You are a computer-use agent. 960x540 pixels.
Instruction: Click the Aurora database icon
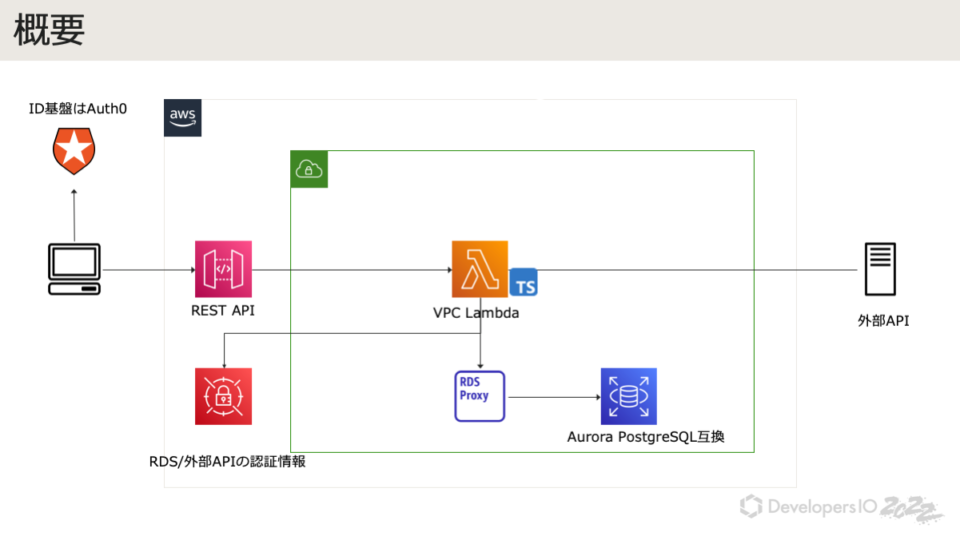click(628, 396)
